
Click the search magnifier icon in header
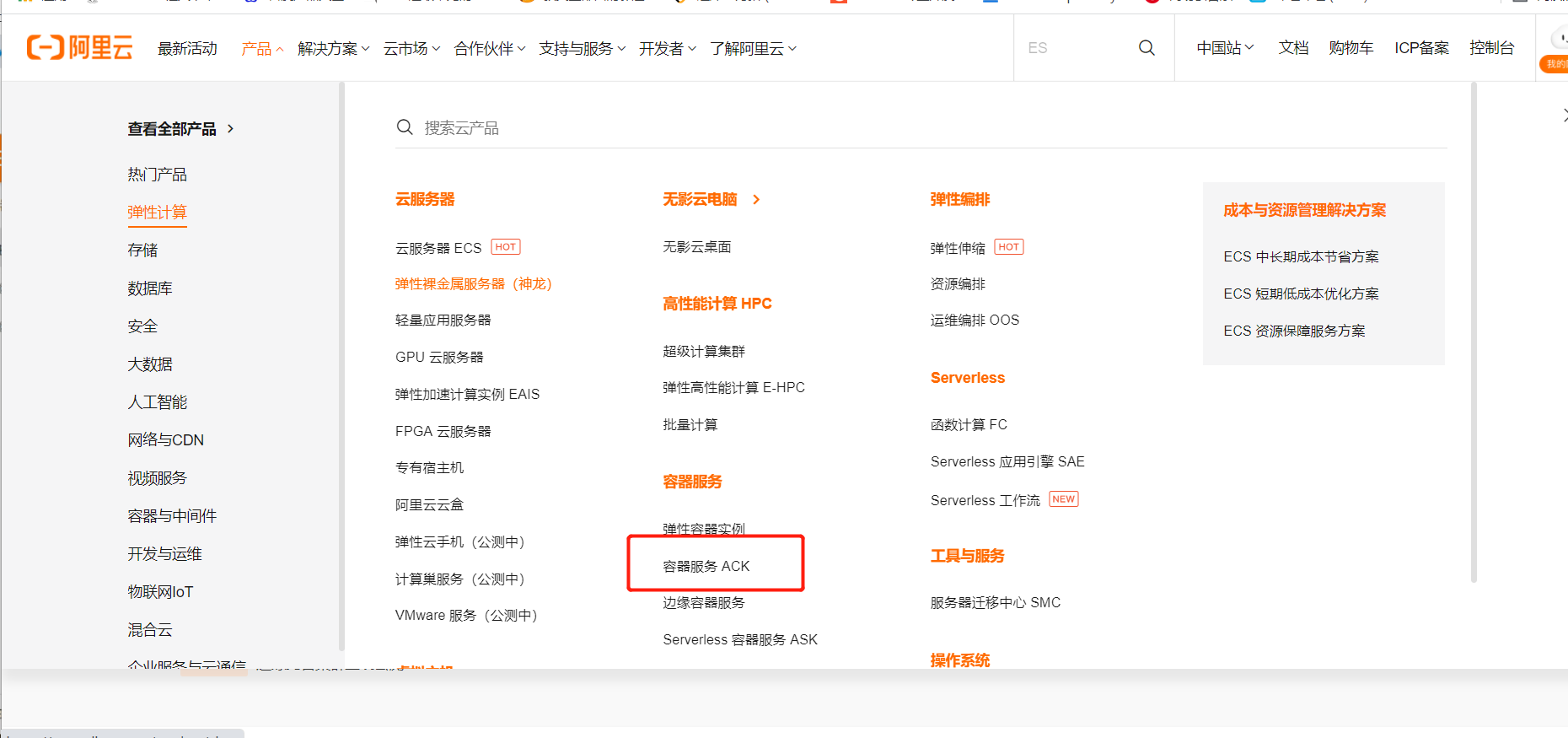click(1146, 48)
